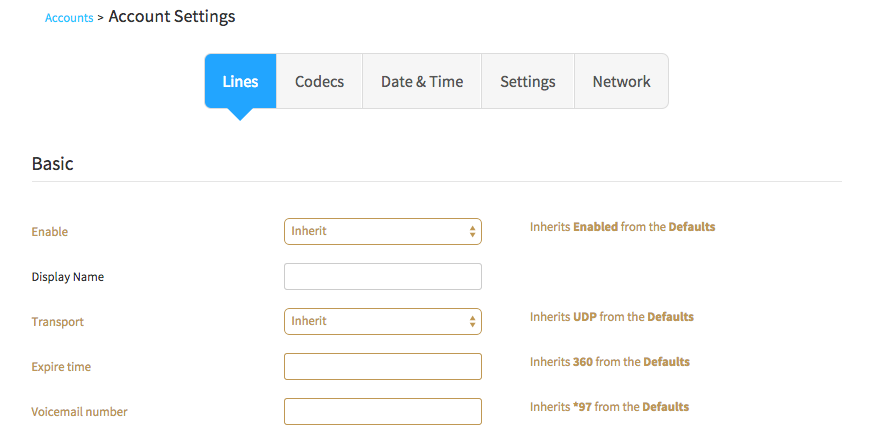This screenshot has height=441, width=873.
Task: Click the Transport field label
Action: tap(57, 322)
